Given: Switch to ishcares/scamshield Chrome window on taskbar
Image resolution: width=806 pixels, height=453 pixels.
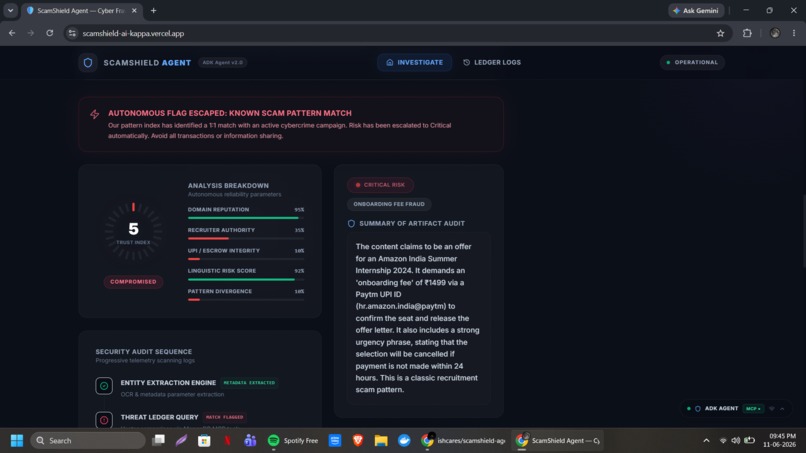Looking at the screenshot, I should pyautogui.click(x=463, y=441).
